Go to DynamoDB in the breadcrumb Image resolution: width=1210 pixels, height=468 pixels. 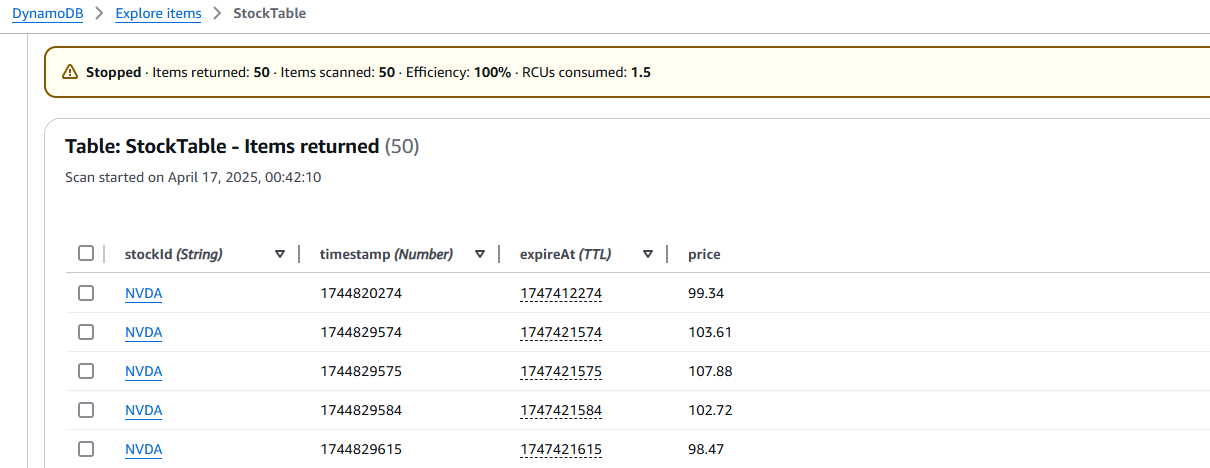tap(48, 14)
